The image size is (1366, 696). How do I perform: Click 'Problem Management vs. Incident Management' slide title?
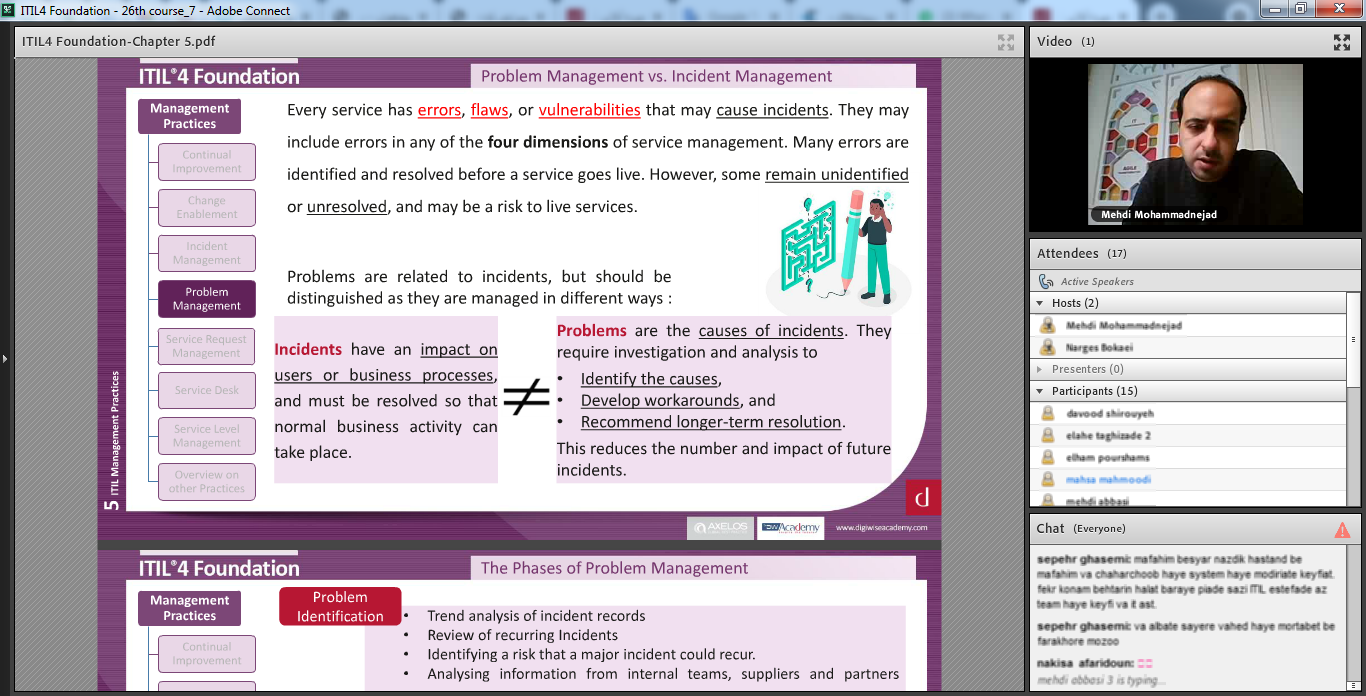[x=656, y=76]
